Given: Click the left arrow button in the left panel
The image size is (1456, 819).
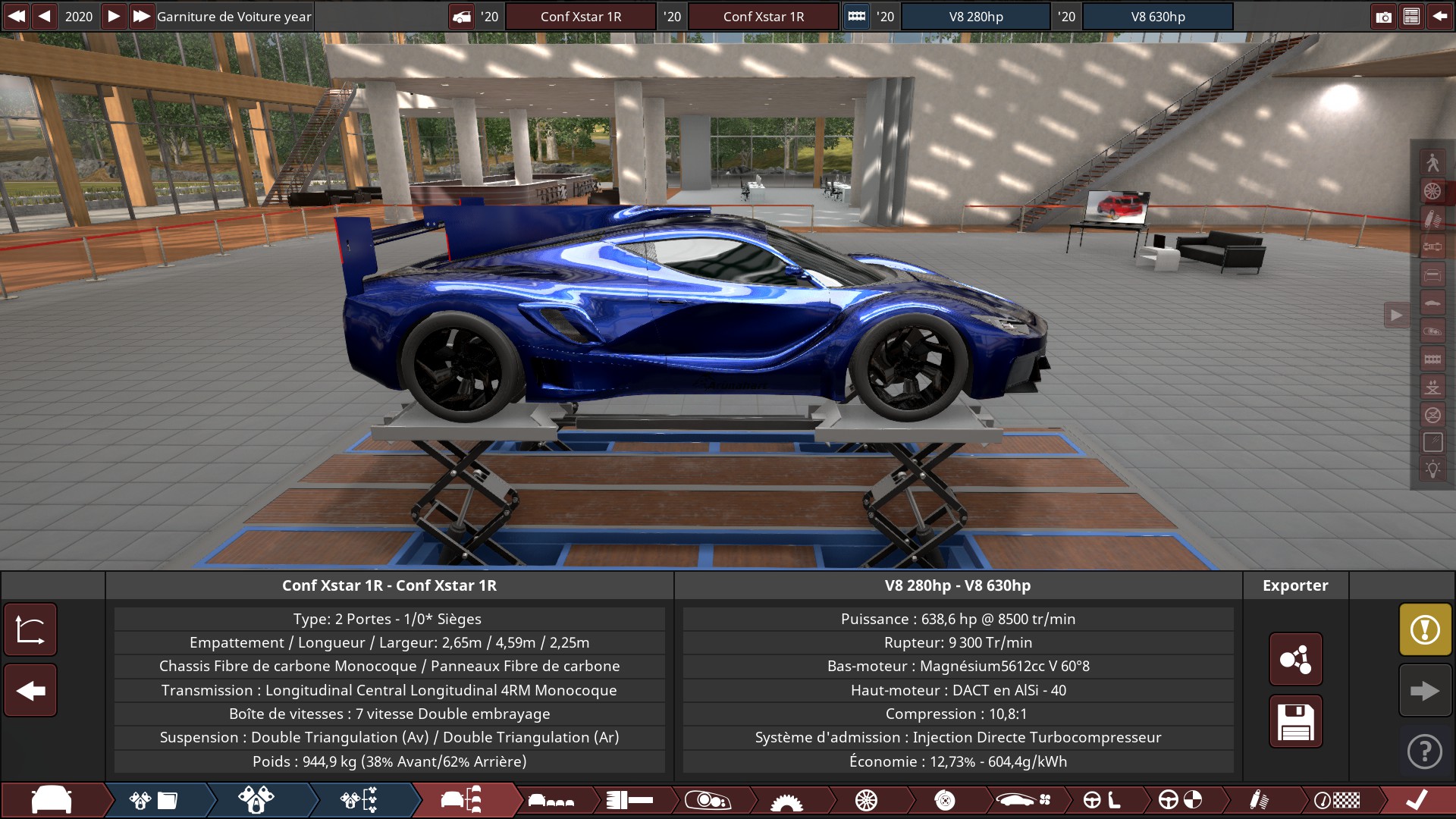Looking at the screenshot, I should click(x=30, y=690).
